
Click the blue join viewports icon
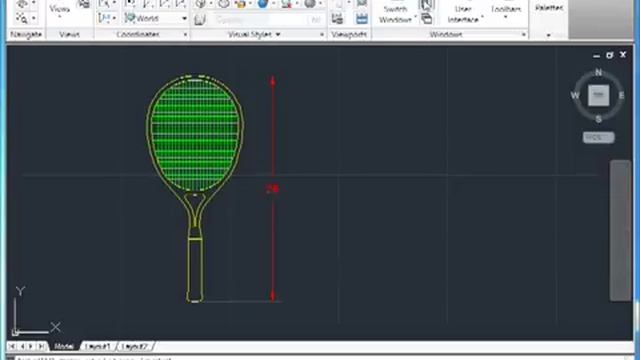point(362,18)
